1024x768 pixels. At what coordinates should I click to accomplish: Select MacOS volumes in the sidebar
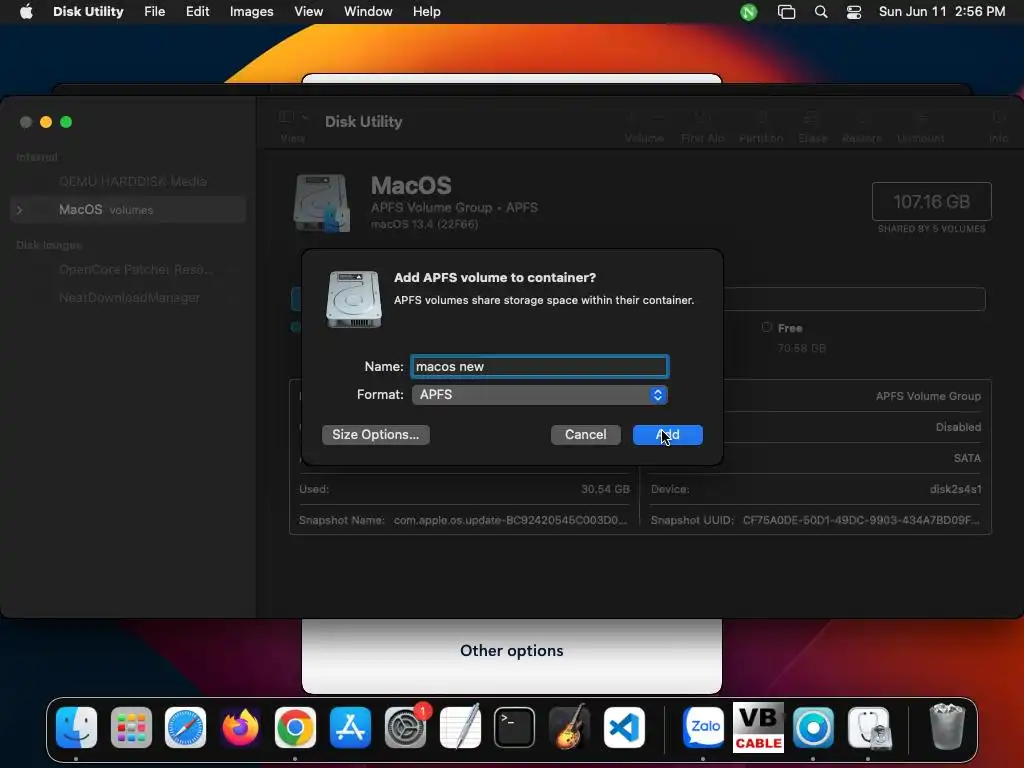pyautogui.click(x=128, y=210)
